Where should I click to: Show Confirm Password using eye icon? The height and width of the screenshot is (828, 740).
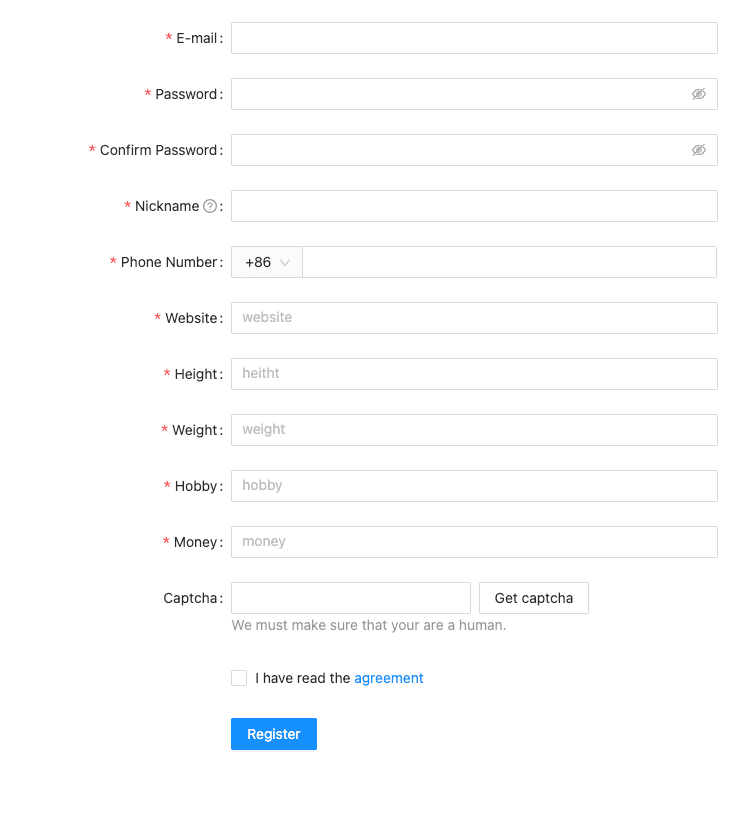[x=699, y=150]
